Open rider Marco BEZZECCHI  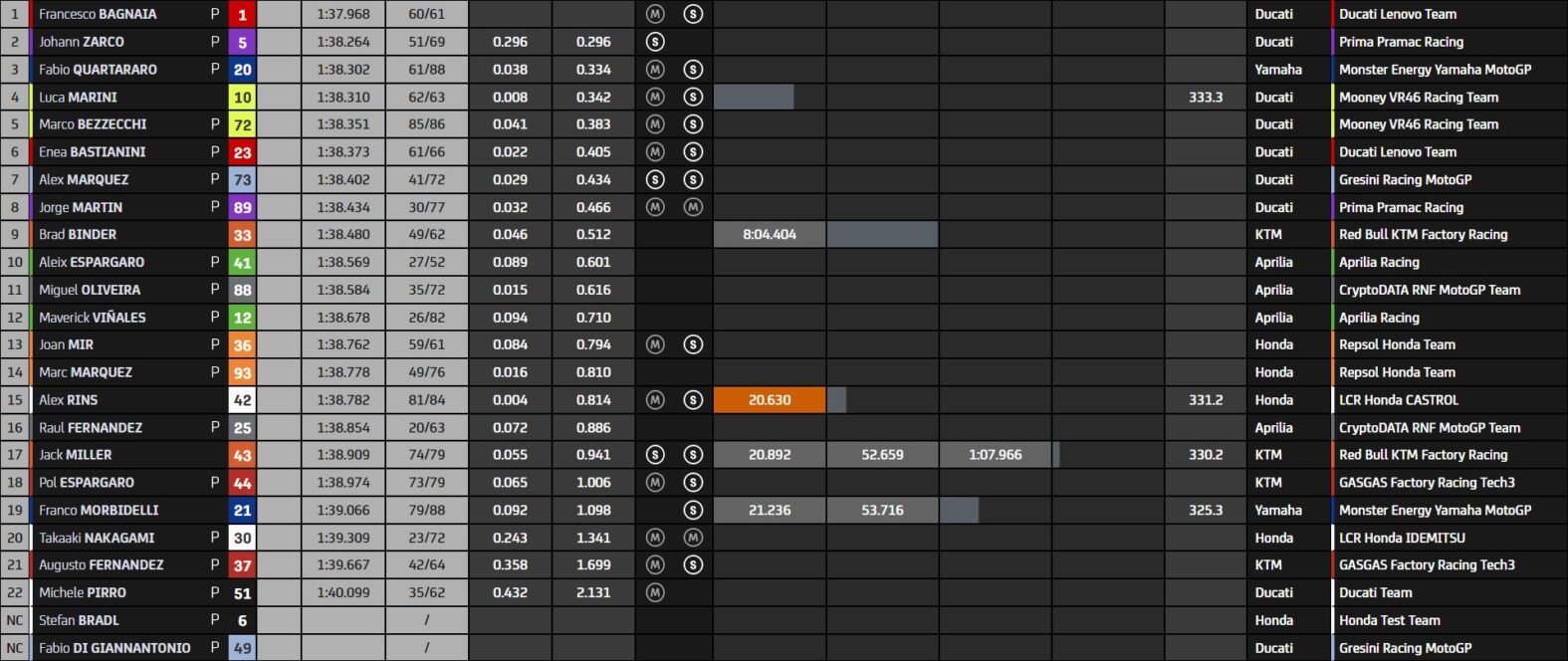(x=93, y=124)
